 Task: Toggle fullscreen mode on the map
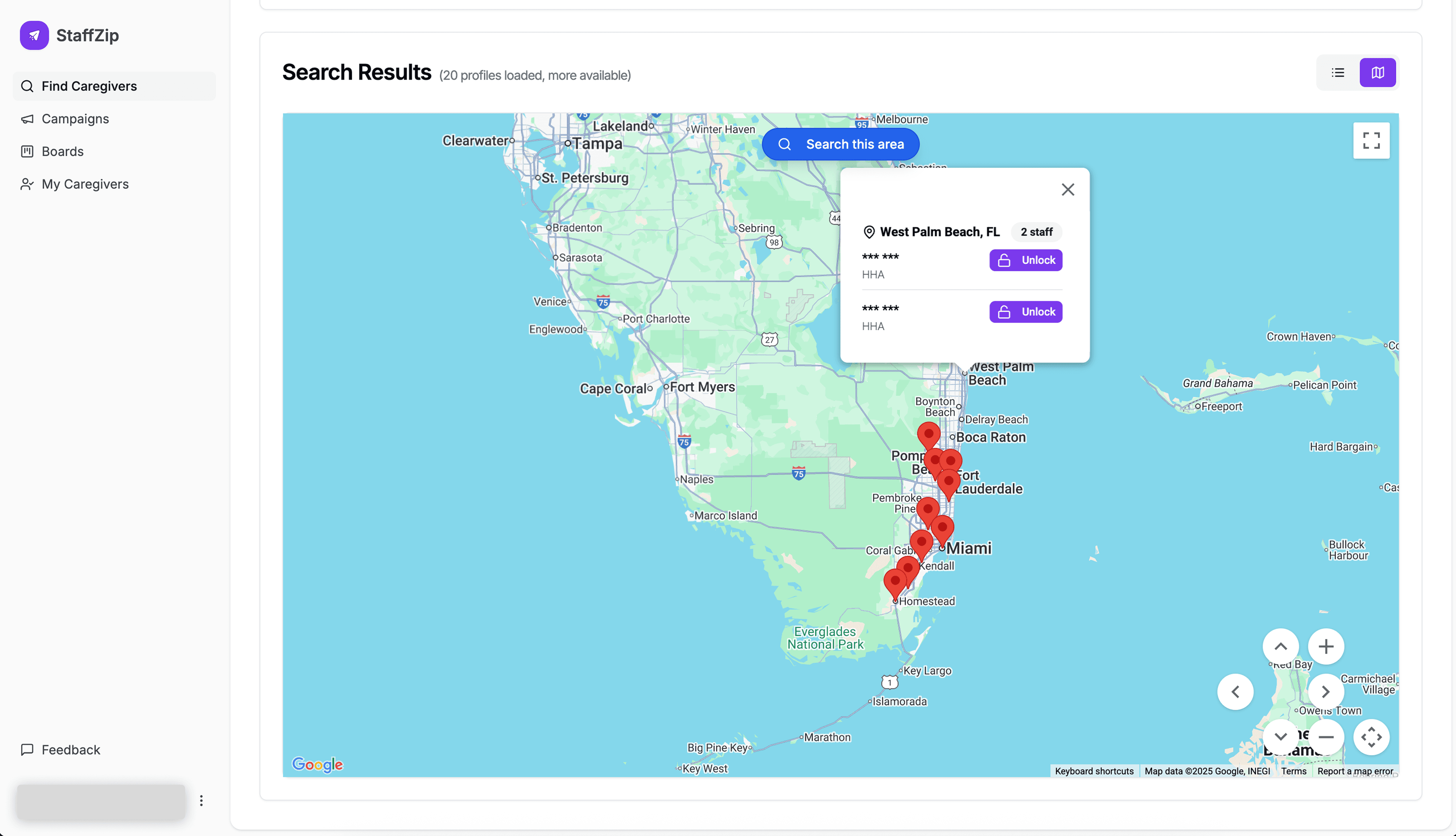click(x=1371, y=141)
